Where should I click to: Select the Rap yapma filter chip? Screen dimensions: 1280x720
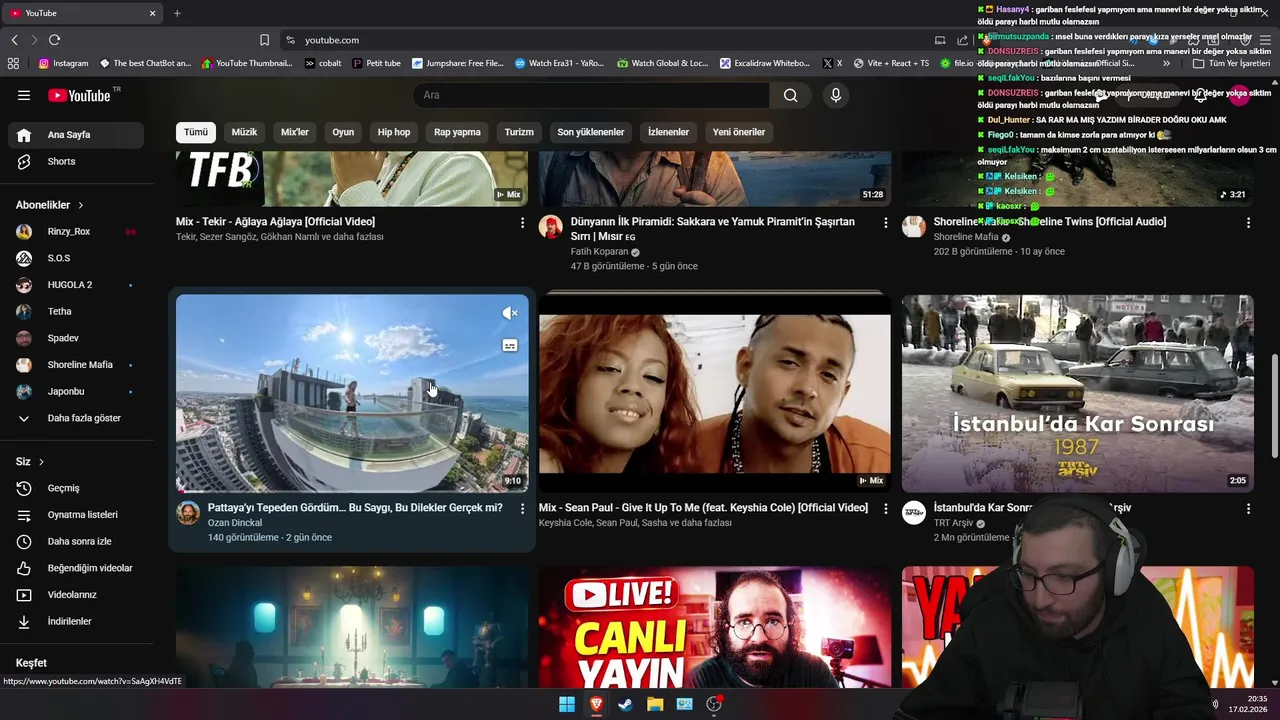click(457, 132)
